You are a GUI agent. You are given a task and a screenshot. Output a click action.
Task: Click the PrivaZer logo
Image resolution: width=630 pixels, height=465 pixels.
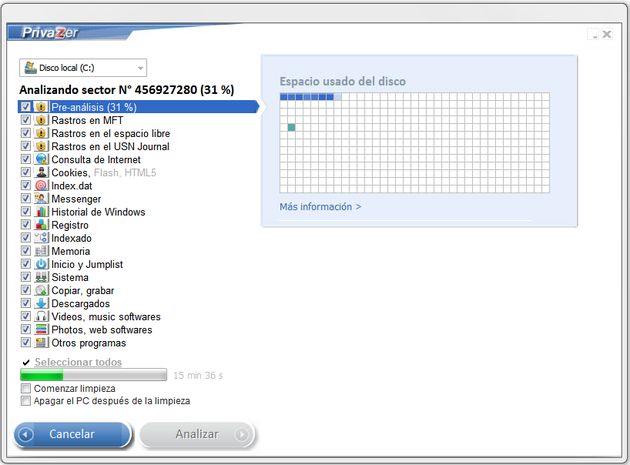(x=50, y=33)
